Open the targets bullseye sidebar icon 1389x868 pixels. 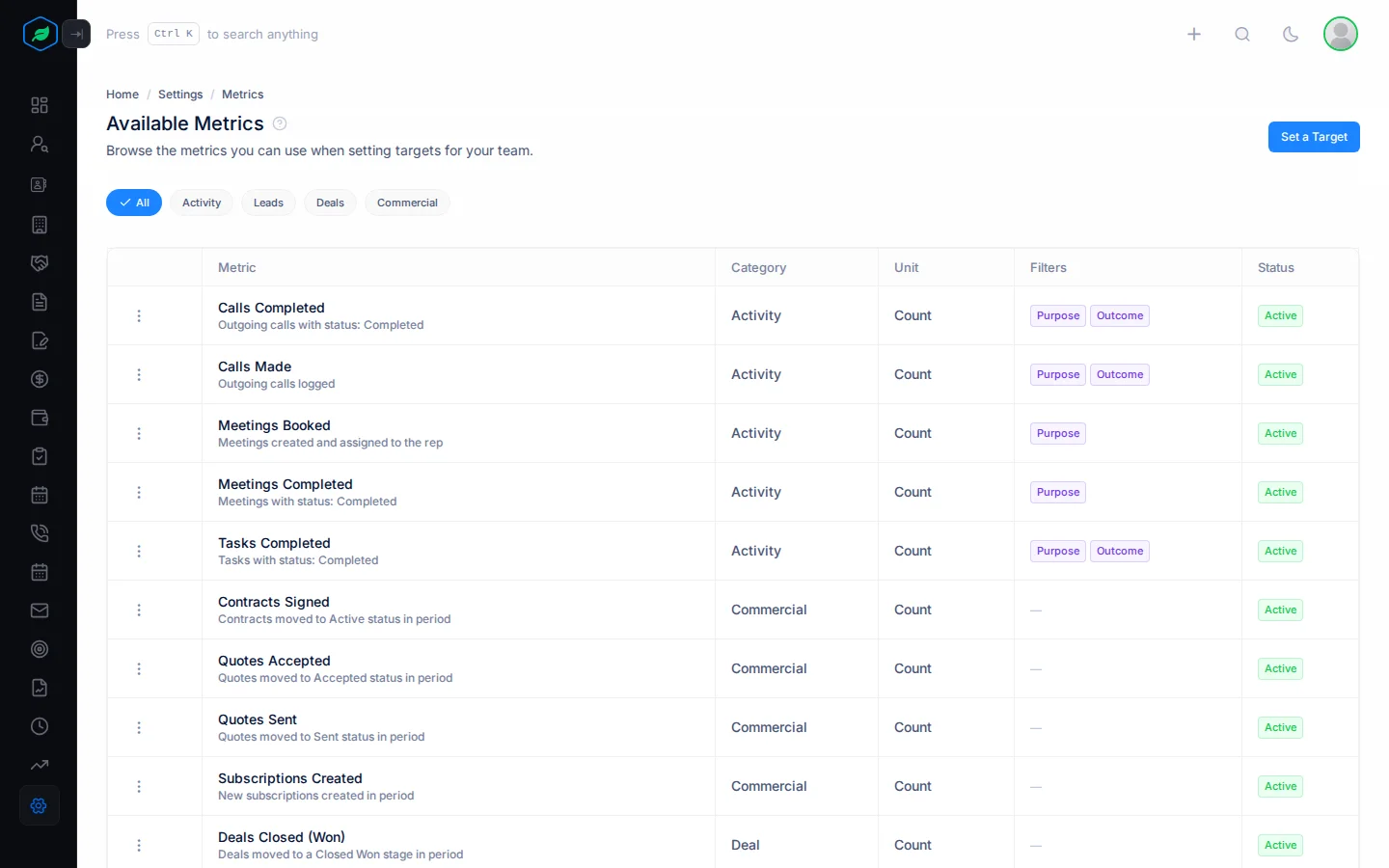pyautogui.click(x=40, y=649)
